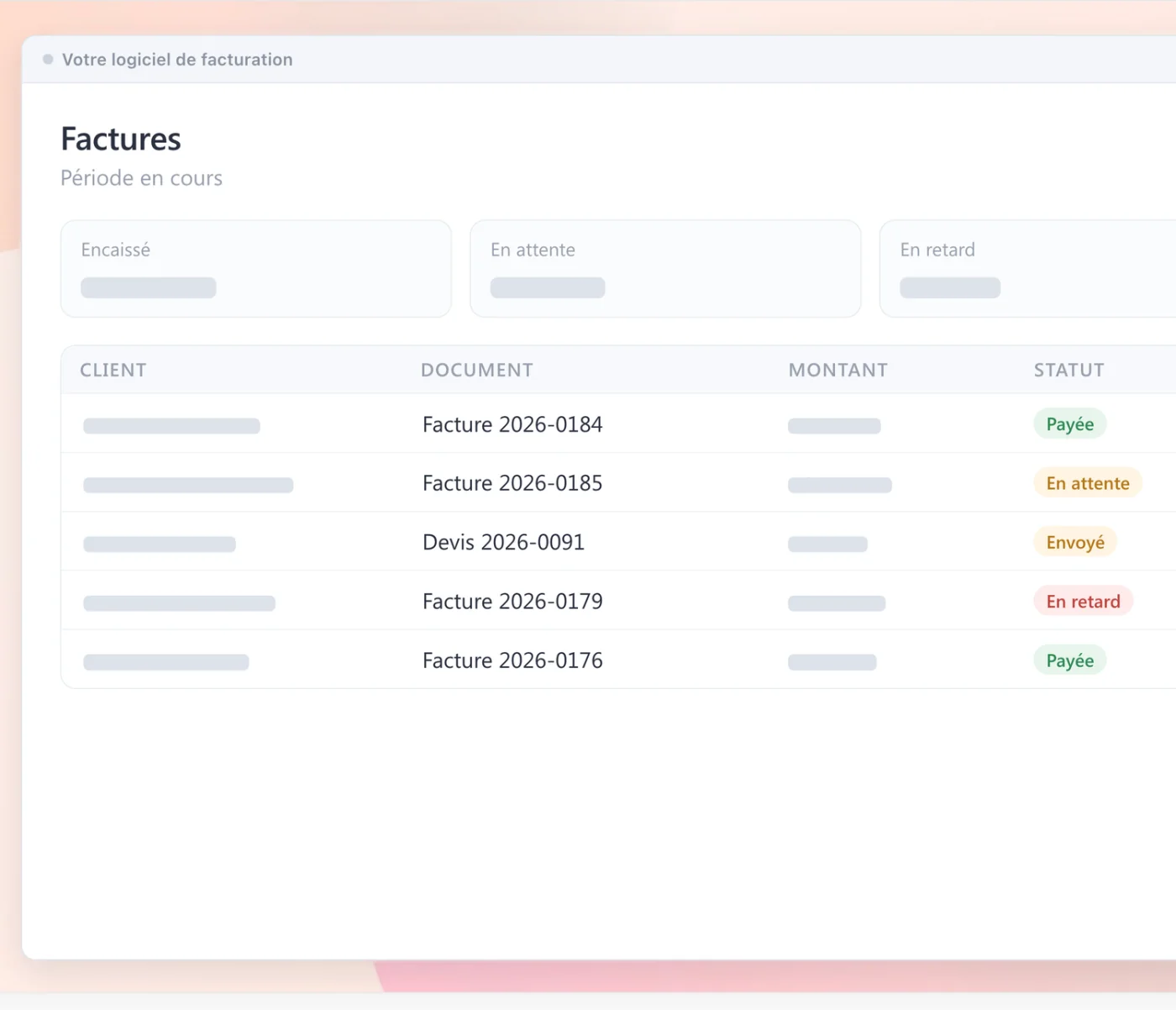Open Facture 2026-0184
Viewport: 1176px width, 1010px height.
pyautogui.click(x=512, y=424)
